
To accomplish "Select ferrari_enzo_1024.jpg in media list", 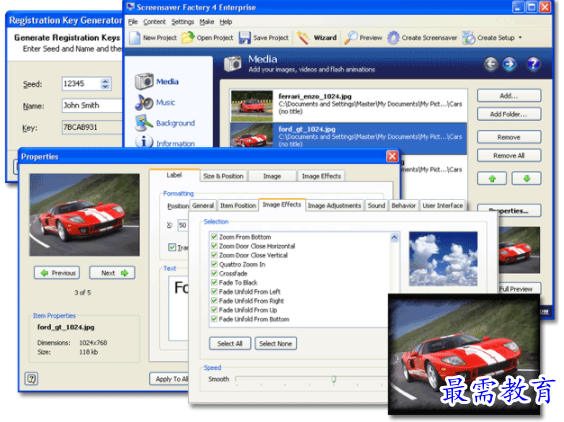I will pyautogui.click(x=348, y=105).
